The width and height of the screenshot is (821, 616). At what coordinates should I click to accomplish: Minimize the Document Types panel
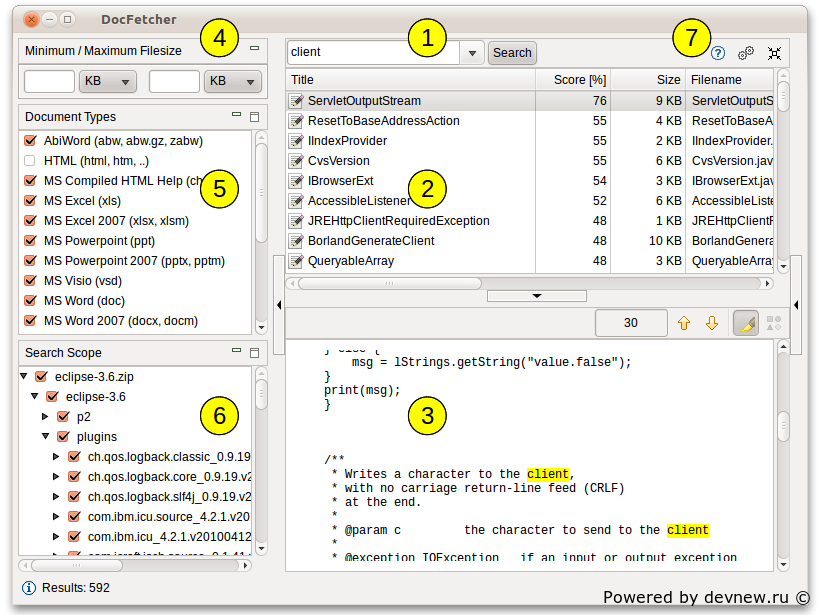pyautogui.click(x=237, y=116)
